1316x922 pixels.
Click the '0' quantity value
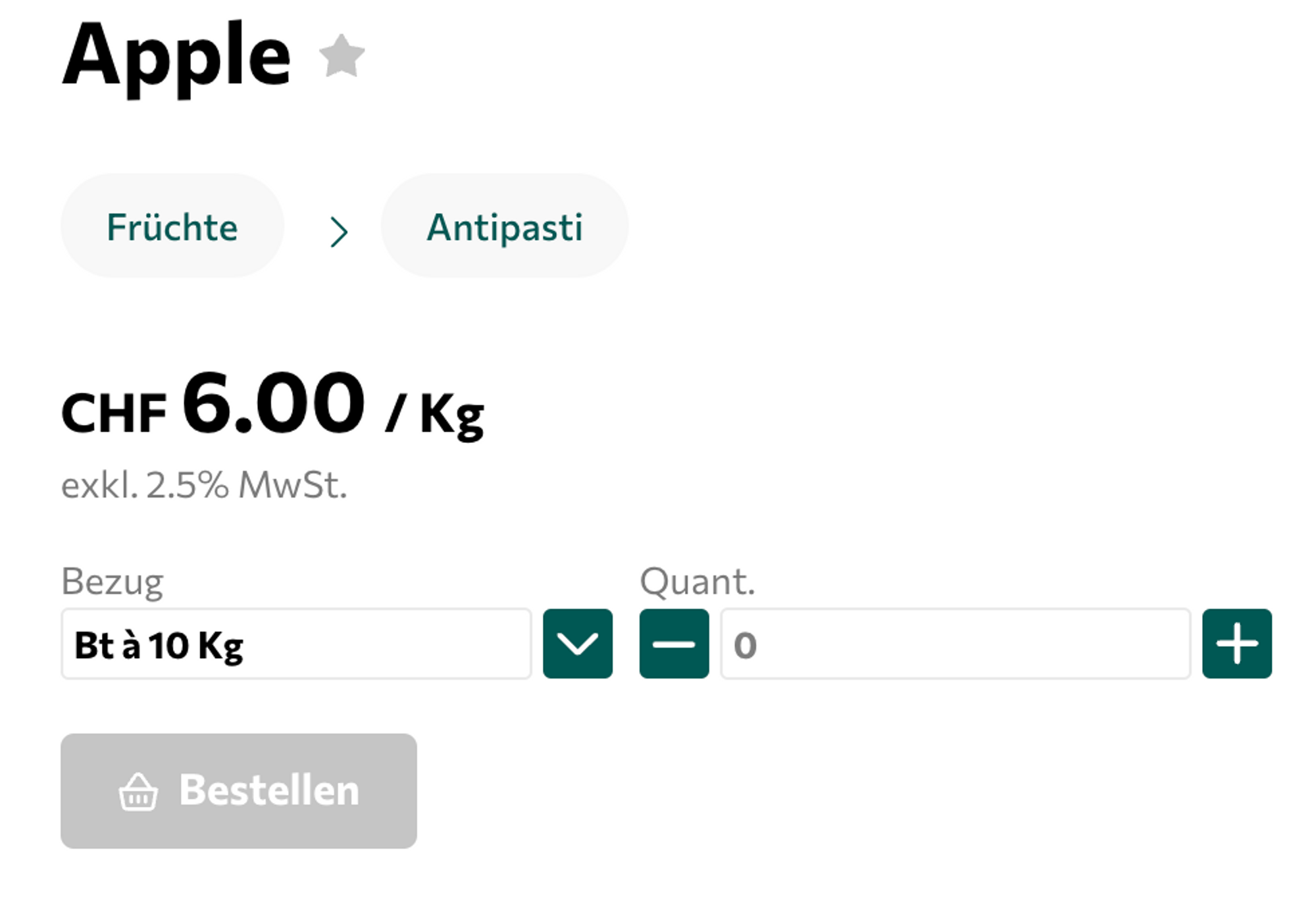(x=745, y=645)
